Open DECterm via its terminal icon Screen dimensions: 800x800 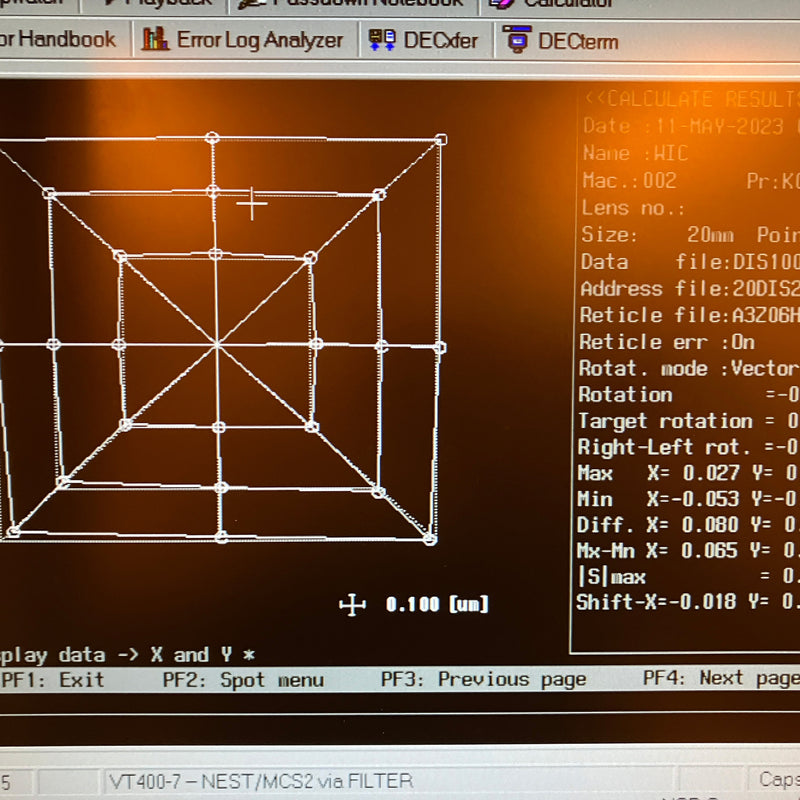tap(517, 39)
